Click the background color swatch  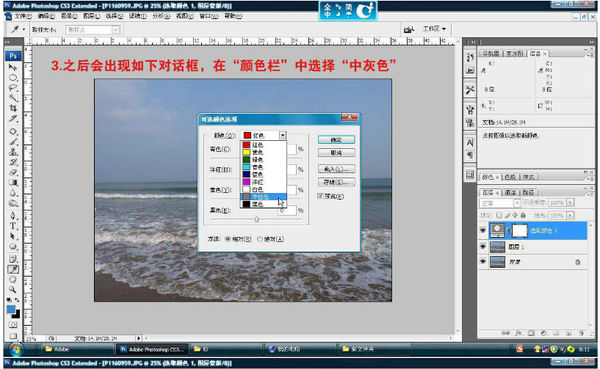(15, 314)
